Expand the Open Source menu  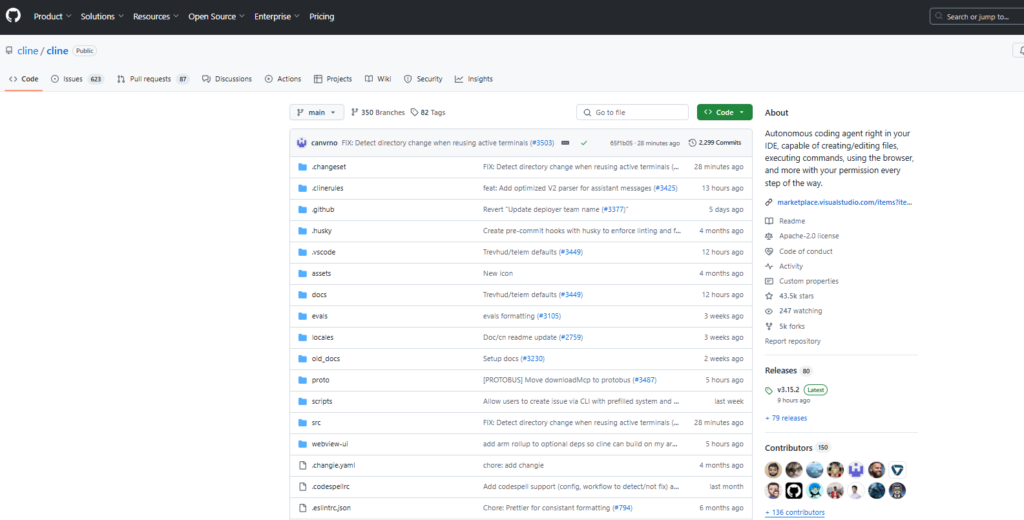[216, 16]
